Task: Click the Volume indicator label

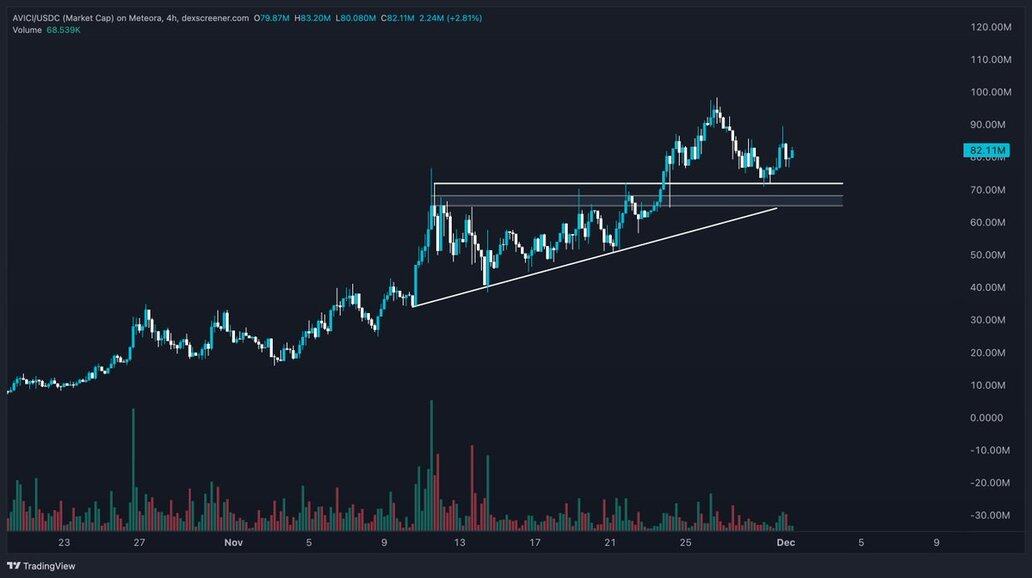Action: click(x=26, y=30)
